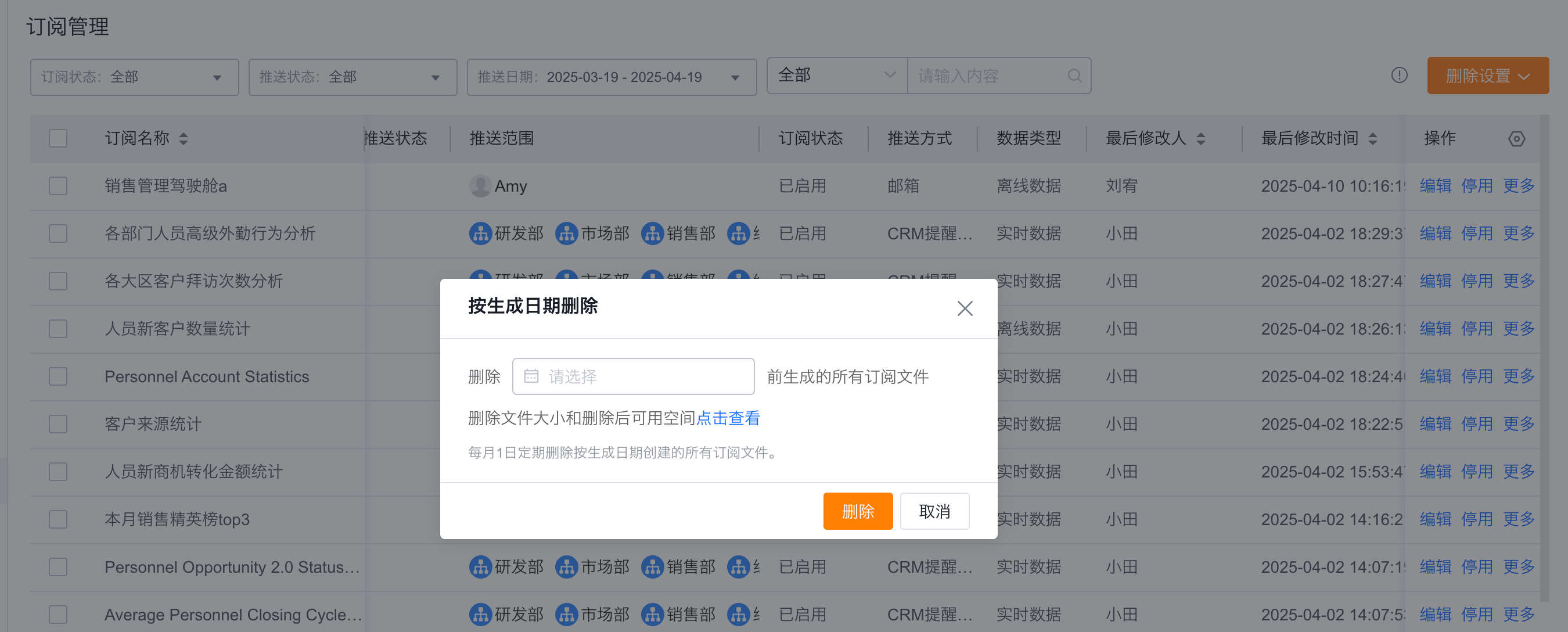Sort by 订阅名称 column arrows

183,139
